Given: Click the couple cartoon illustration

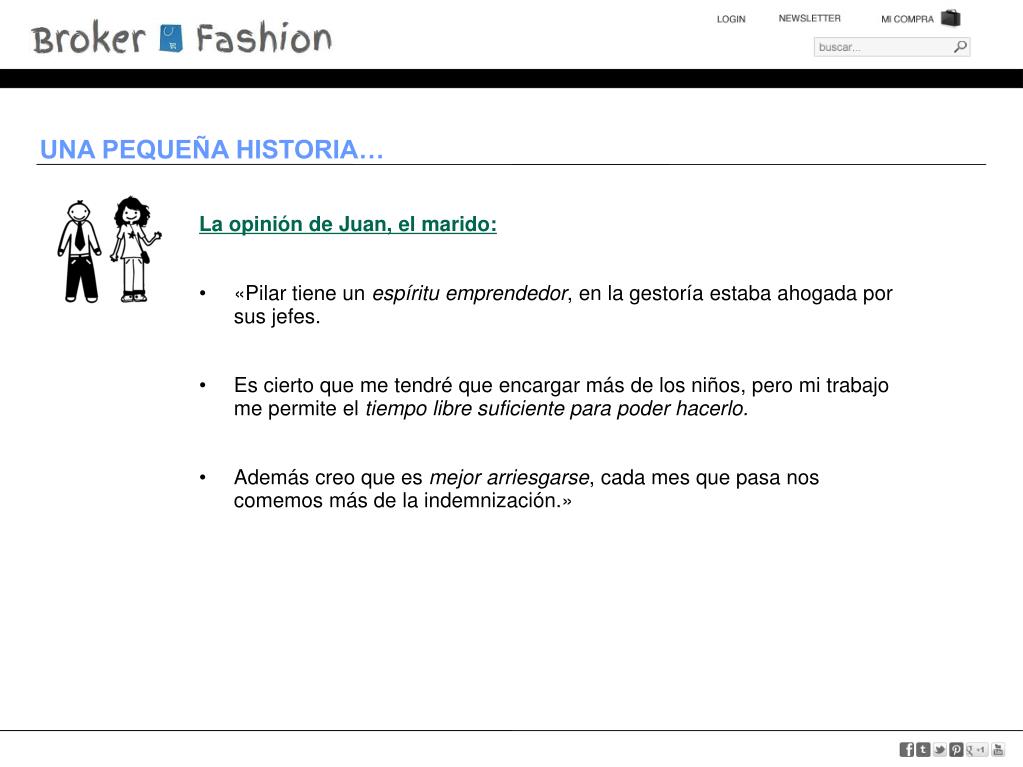Looking at the screenshot, I should (109, 250).
